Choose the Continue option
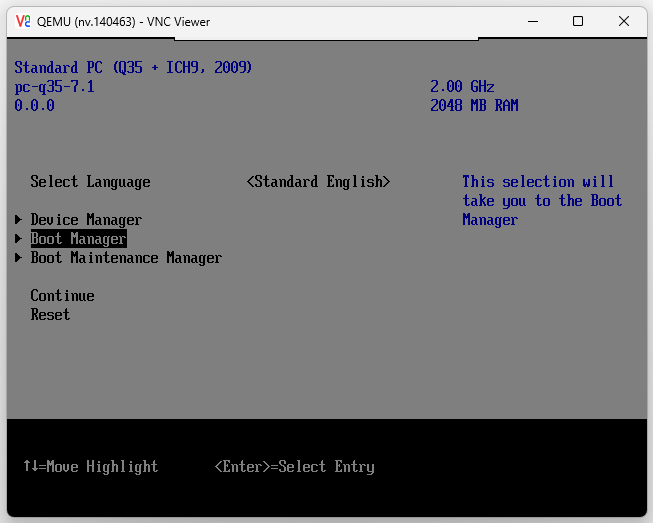This screenshot has width=653, height=523. [x=62, y=296]
